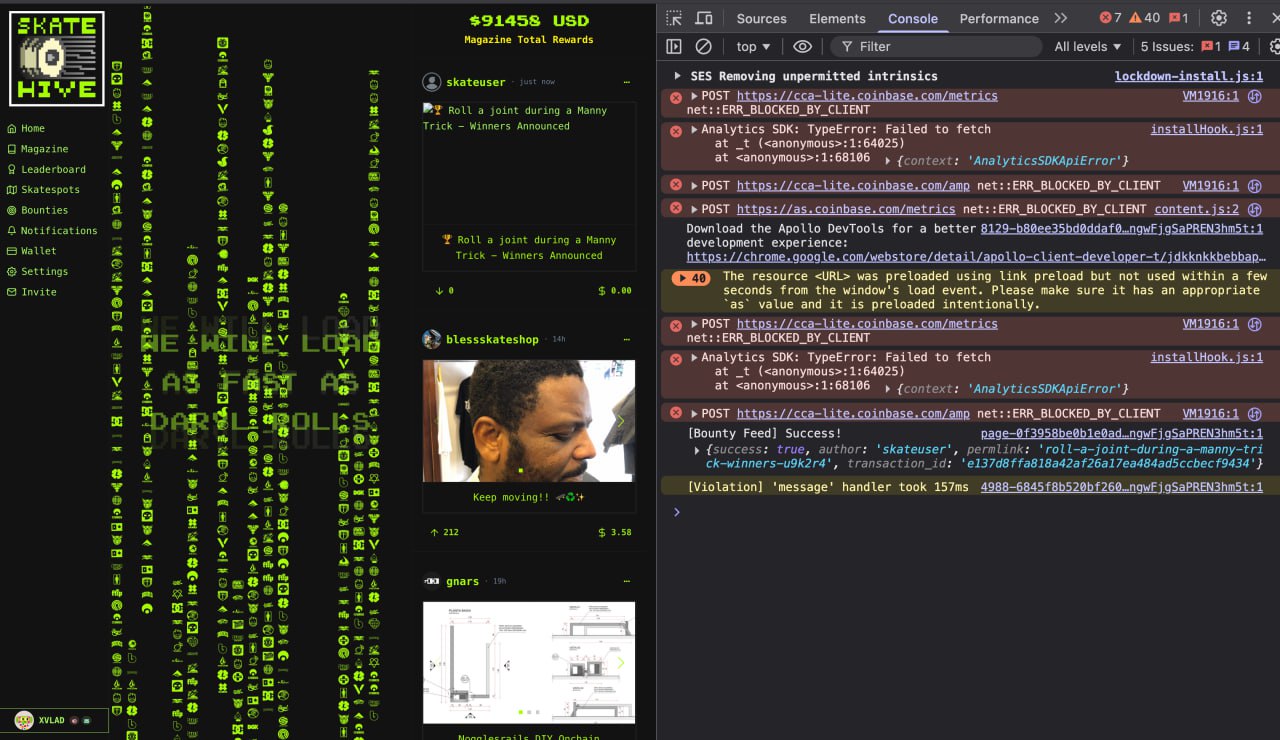This screenshot has height=740, width=1280.
Task: Expand the 40 grouped preload warnings
Action: click(692, 279)
